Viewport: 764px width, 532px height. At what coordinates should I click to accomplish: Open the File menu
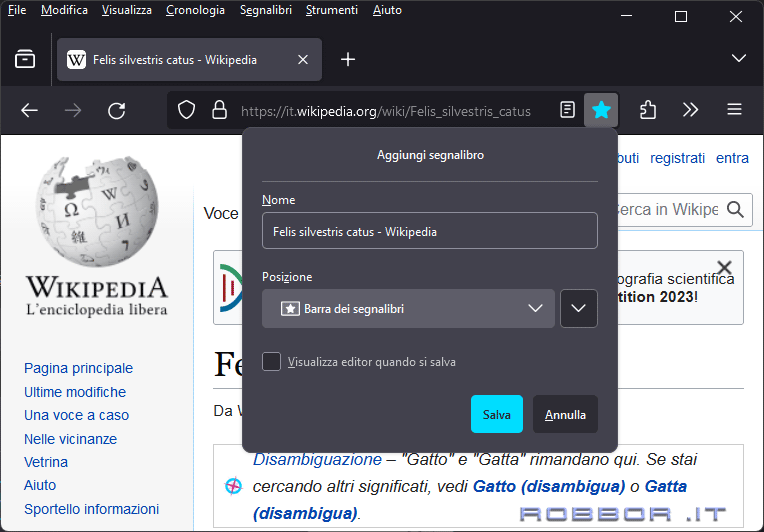(x=17, y=10)
